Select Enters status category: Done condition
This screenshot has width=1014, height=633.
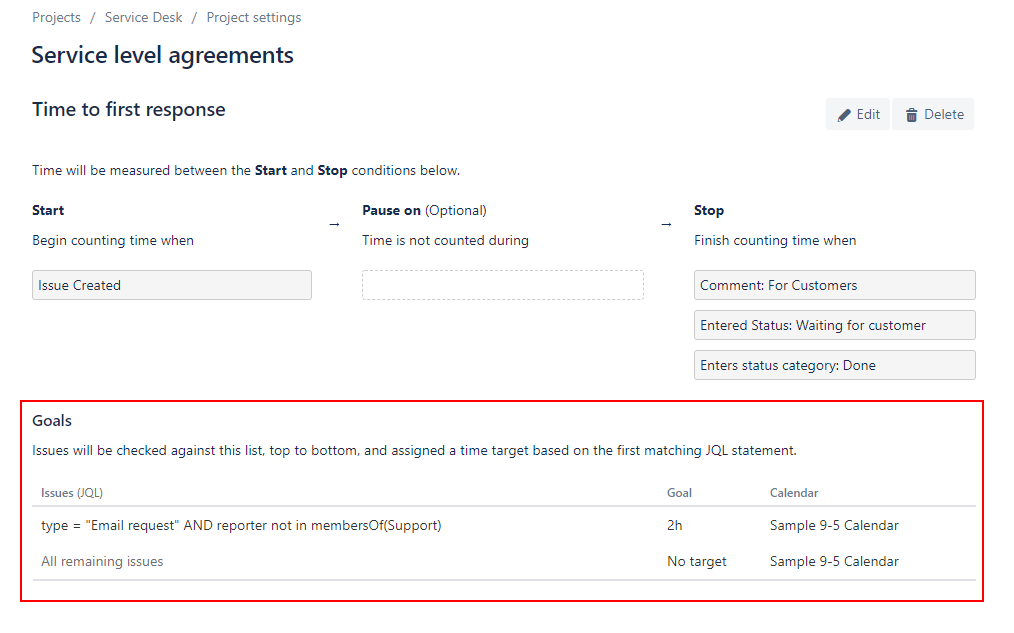tap(834, 365)
